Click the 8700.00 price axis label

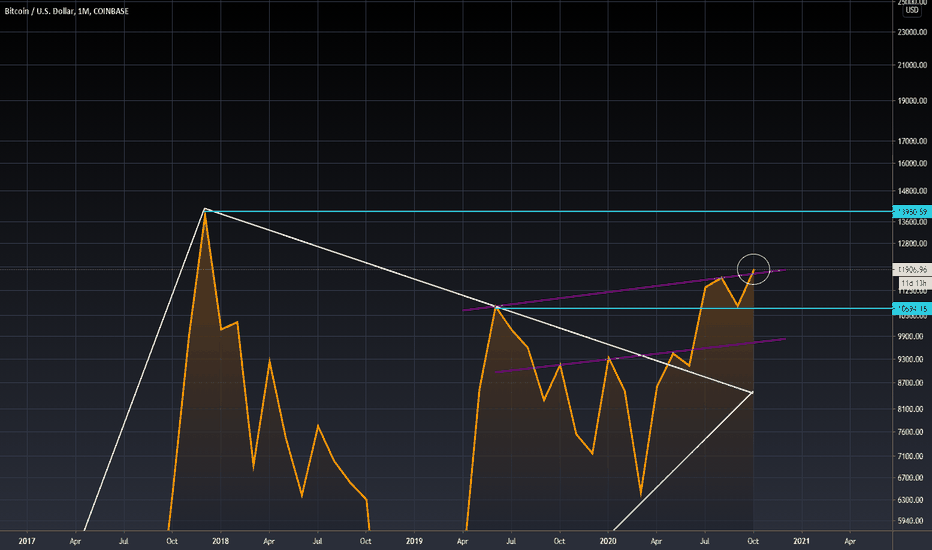(x=911, y=383)
